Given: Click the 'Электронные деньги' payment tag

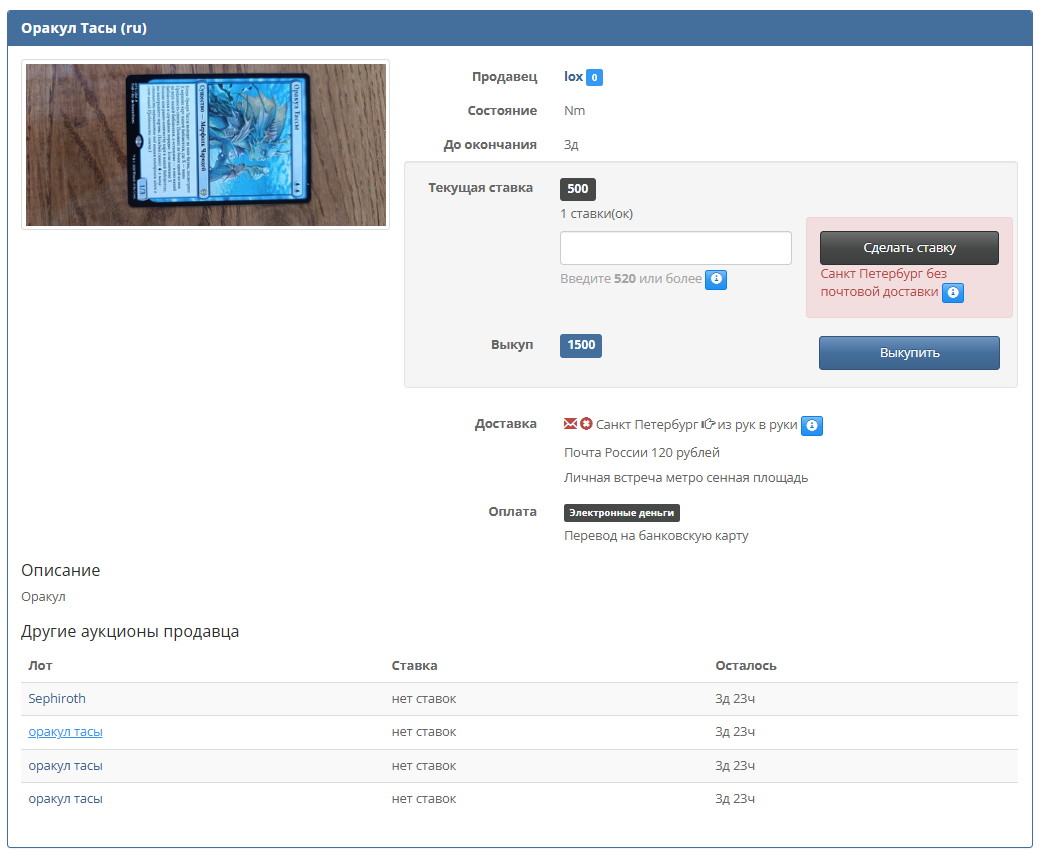Looking at the screenshot, I should tap(621, 513).
